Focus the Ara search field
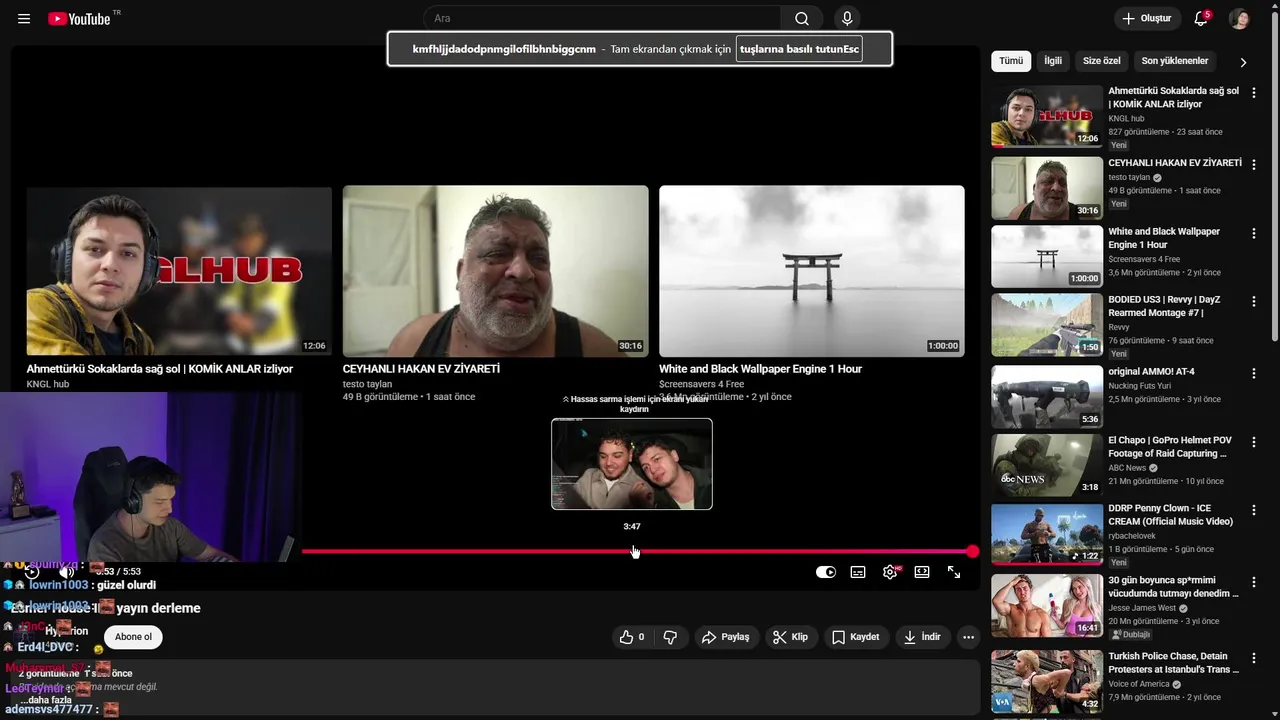Viewport: 1280px width, 720px height. tap(603, 18)
